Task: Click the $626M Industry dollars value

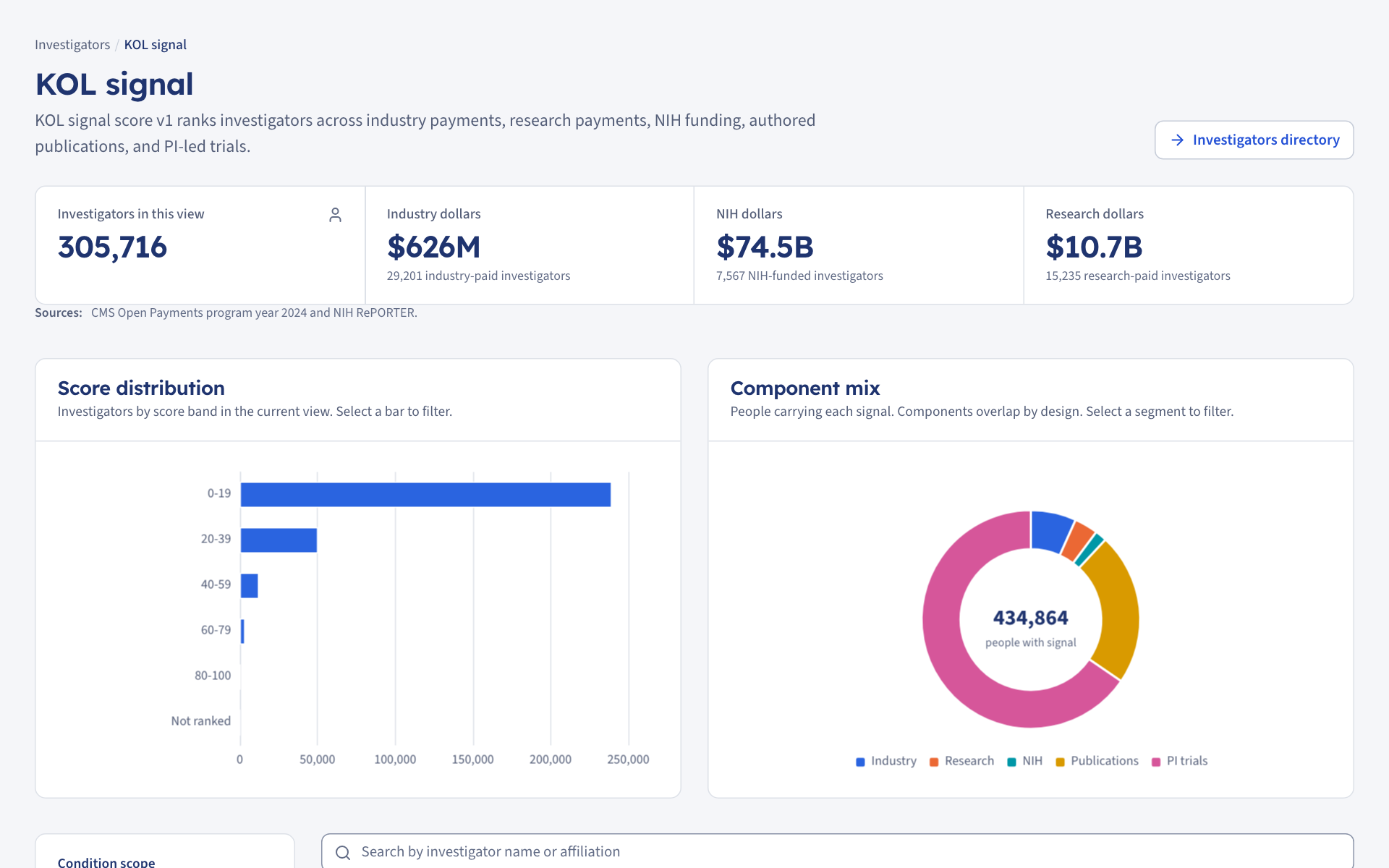Action: (433, 247)
